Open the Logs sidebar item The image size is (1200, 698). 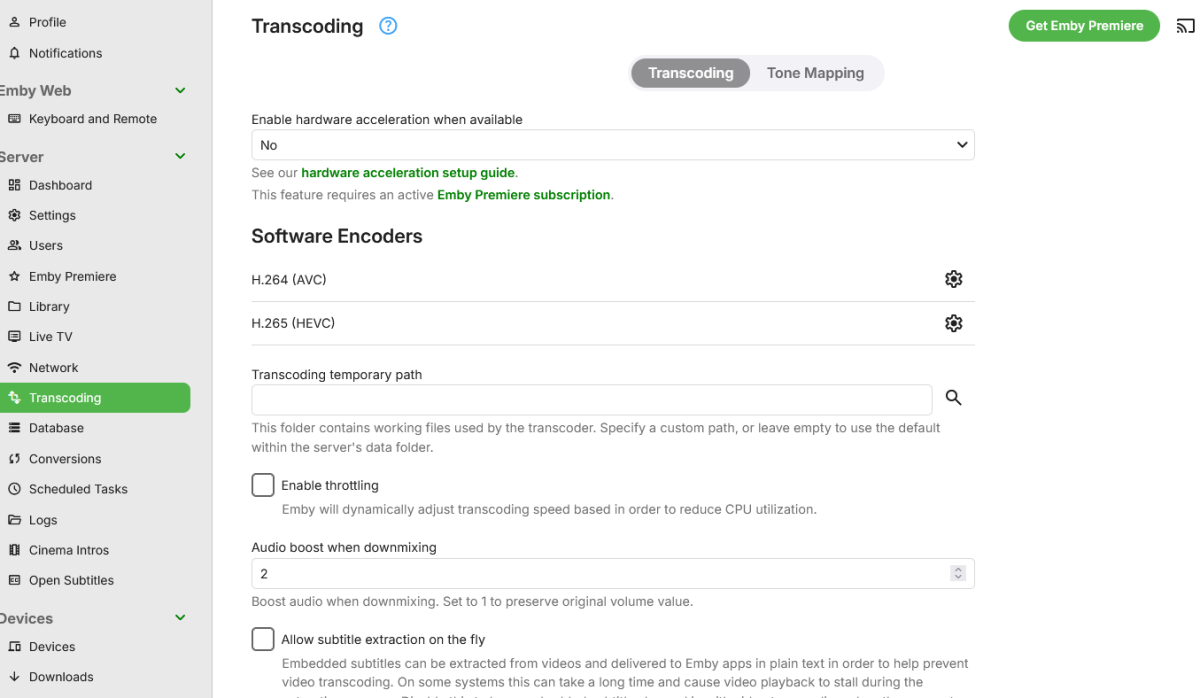[x=43, y=520]
